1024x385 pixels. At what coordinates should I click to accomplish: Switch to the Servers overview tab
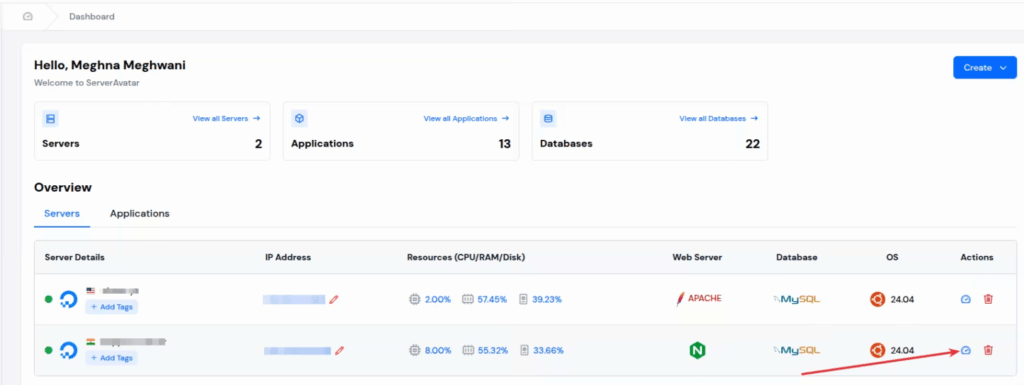(x=62, y=213)
